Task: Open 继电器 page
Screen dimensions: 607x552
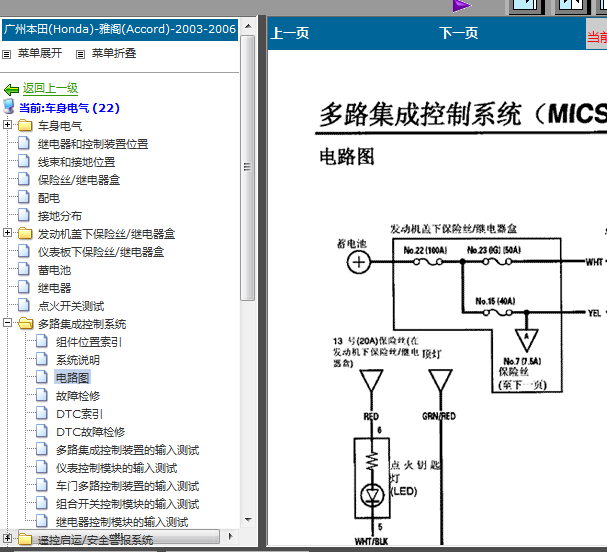Action: (x=54, y=288)
